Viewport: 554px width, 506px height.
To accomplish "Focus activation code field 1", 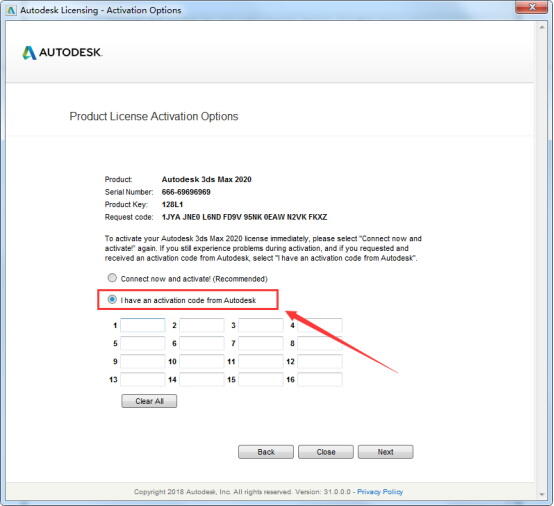I will [x=142, y=325].
